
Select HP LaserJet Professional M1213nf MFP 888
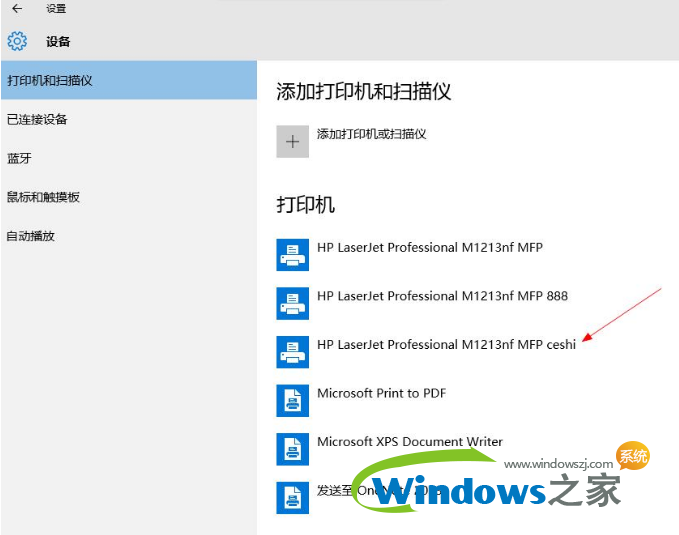[442, 296]
